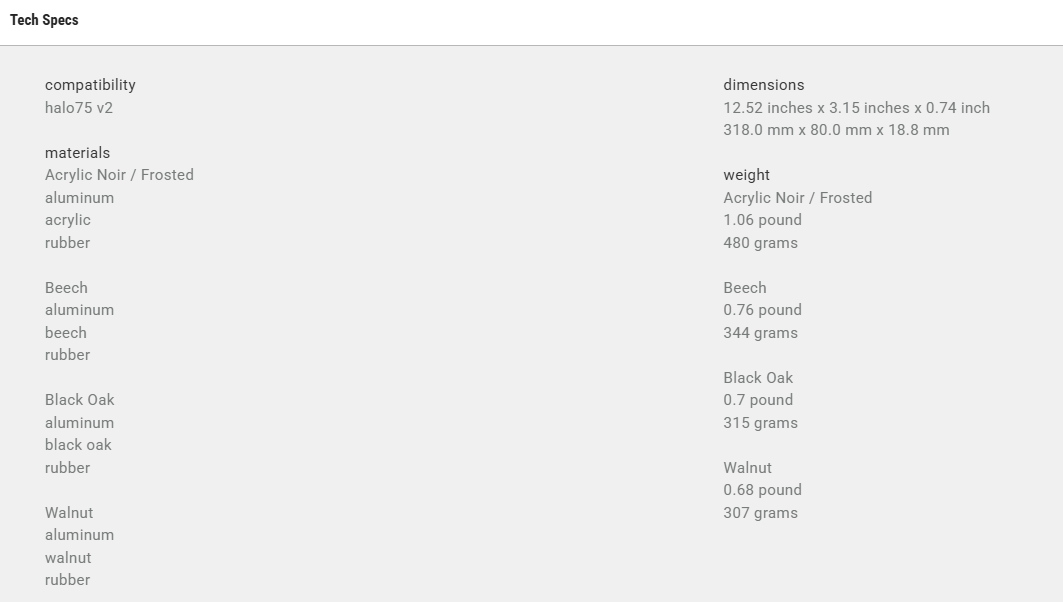Click the 344 grams value
This screenshot has height=602, width=1063.
click(760, 333)
